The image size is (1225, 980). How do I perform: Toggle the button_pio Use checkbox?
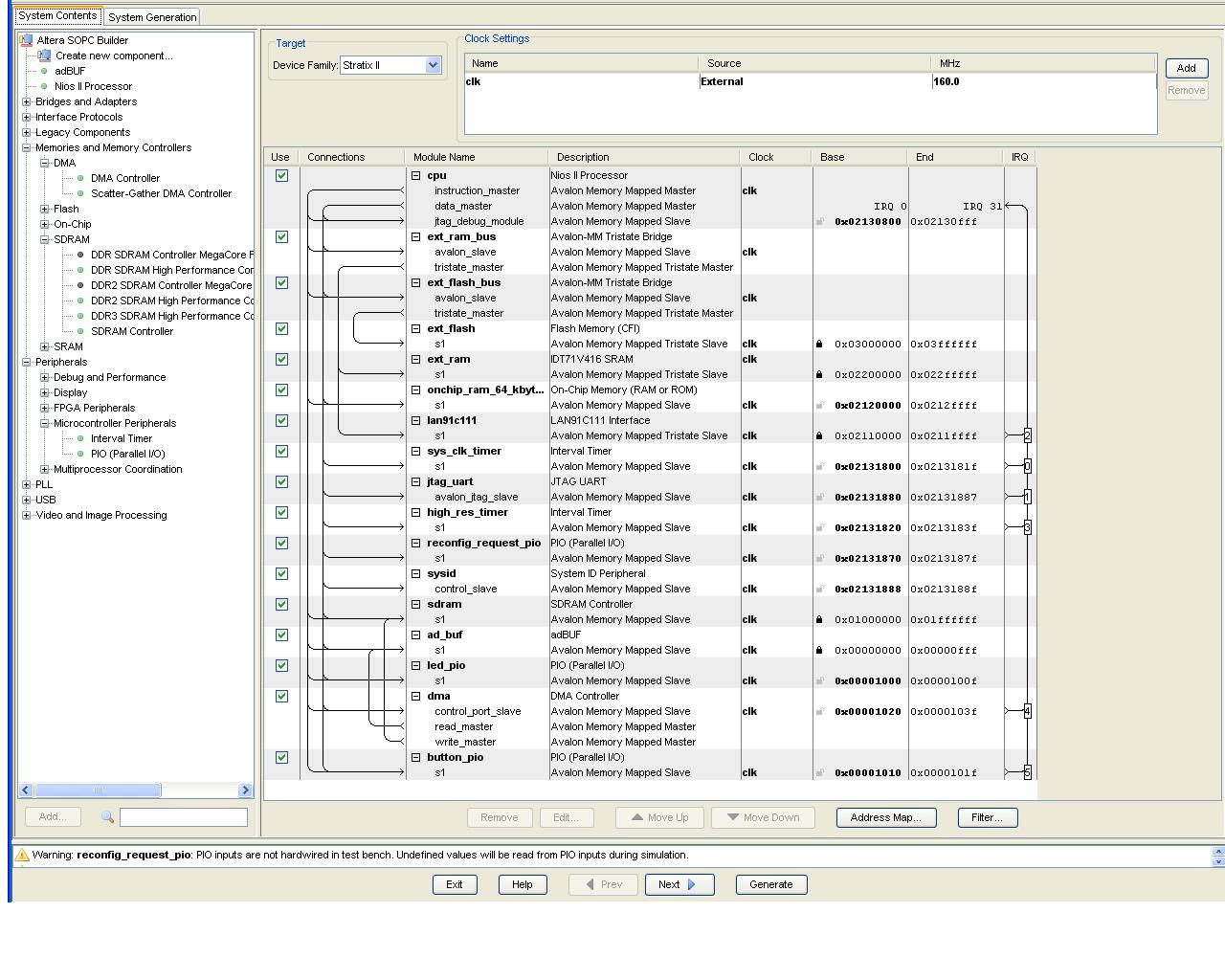point(281,757)
